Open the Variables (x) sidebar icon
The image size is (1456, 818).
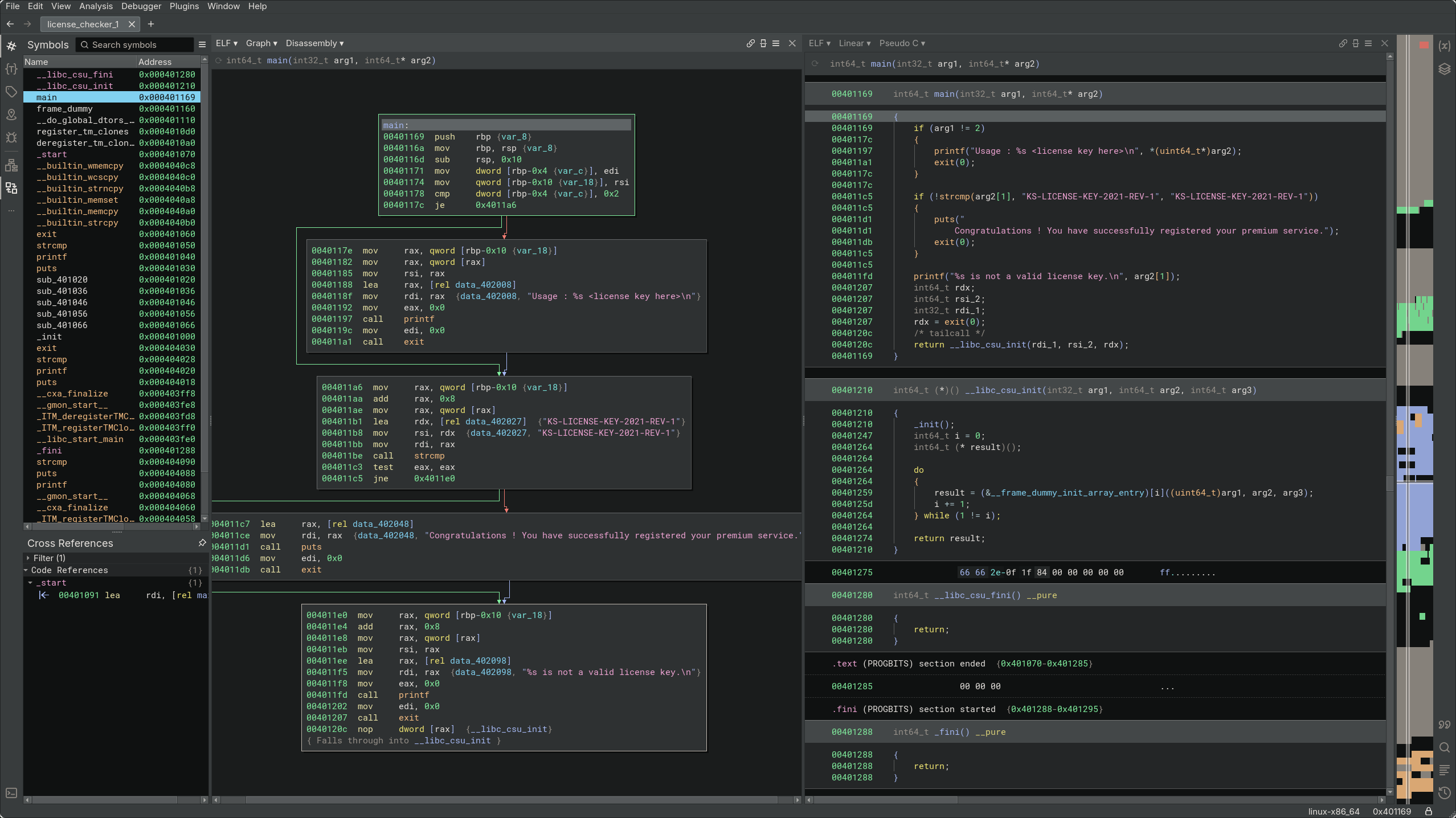click(x=1444, y=46)
